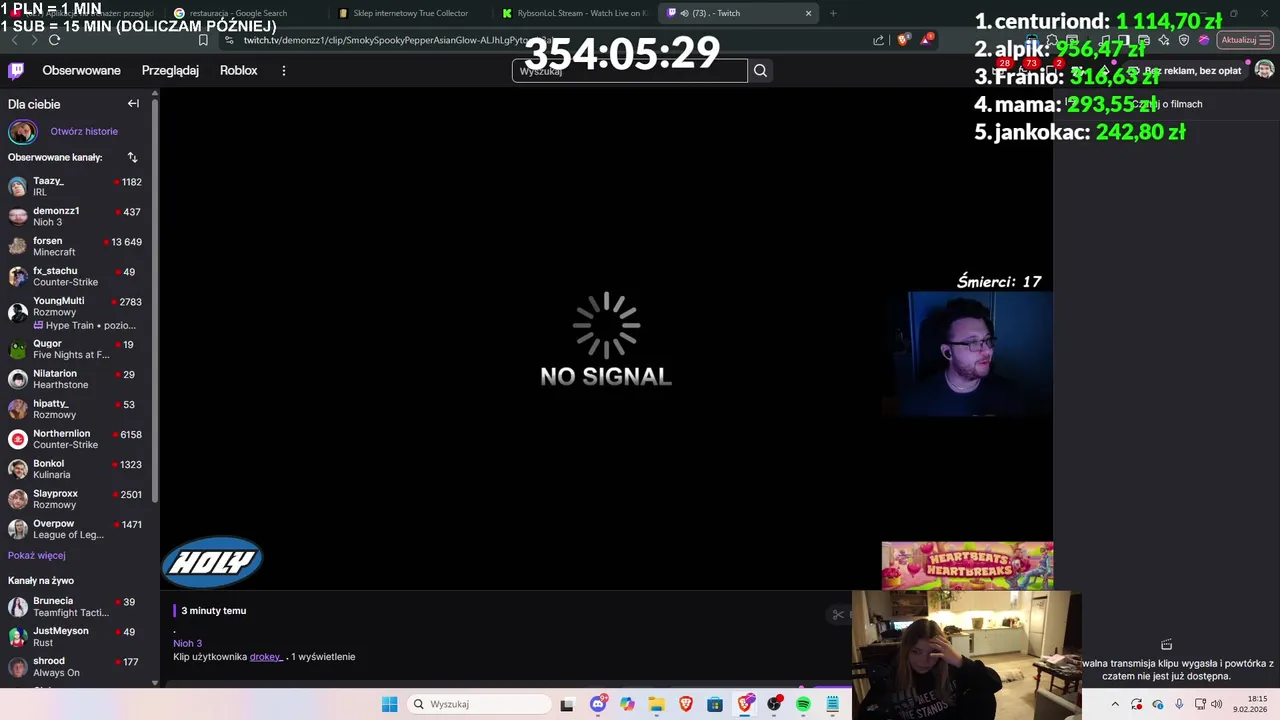Open Qugor channel in sidebar

pyautogui.click(x=76, y=349)
